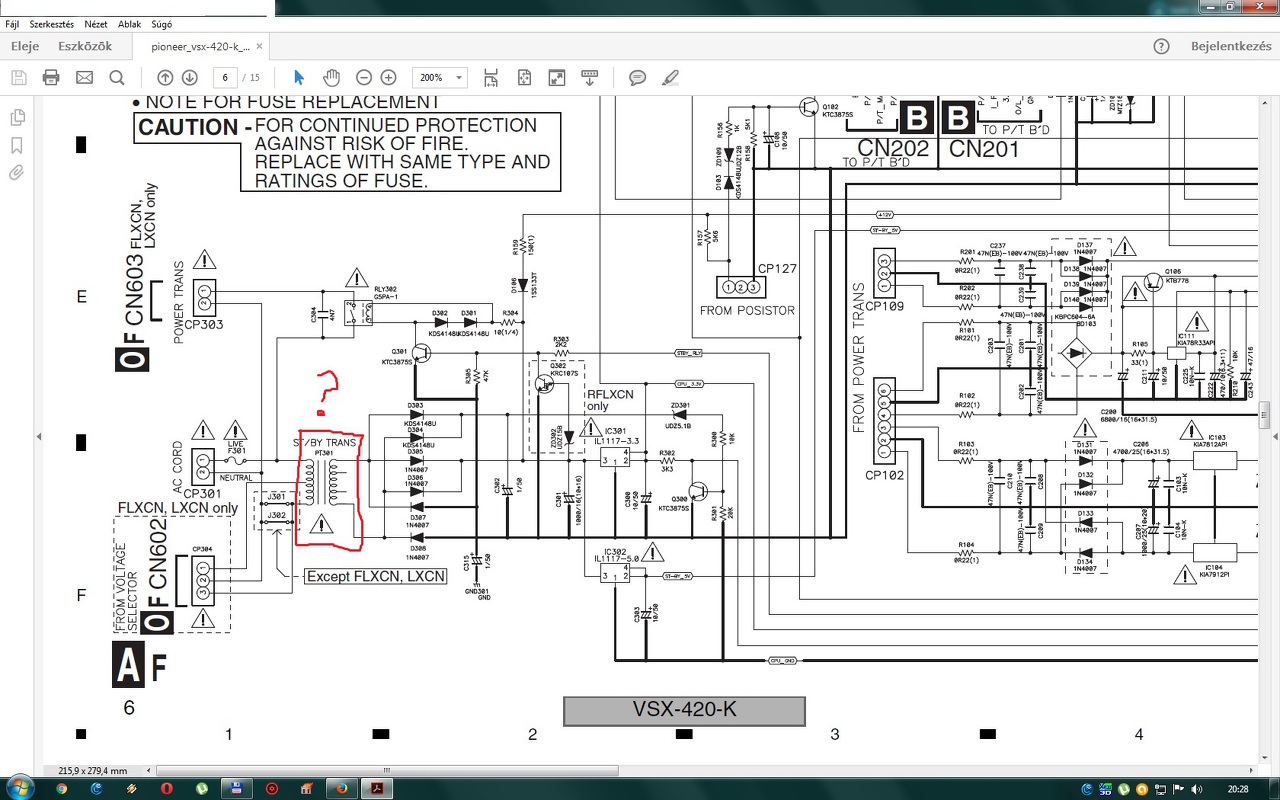Expand the left navigation pane arrow
1280x800 pixels.
click(38, 436)
